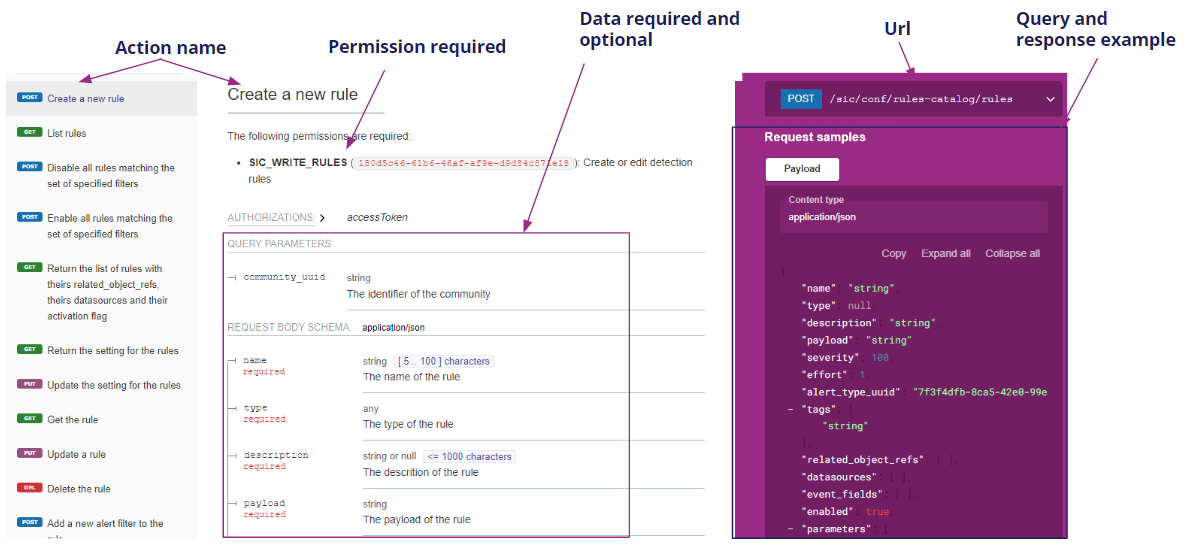1185x546 pixels.
Task: Click the GET badge beside List rules
Action: point(30,132)
